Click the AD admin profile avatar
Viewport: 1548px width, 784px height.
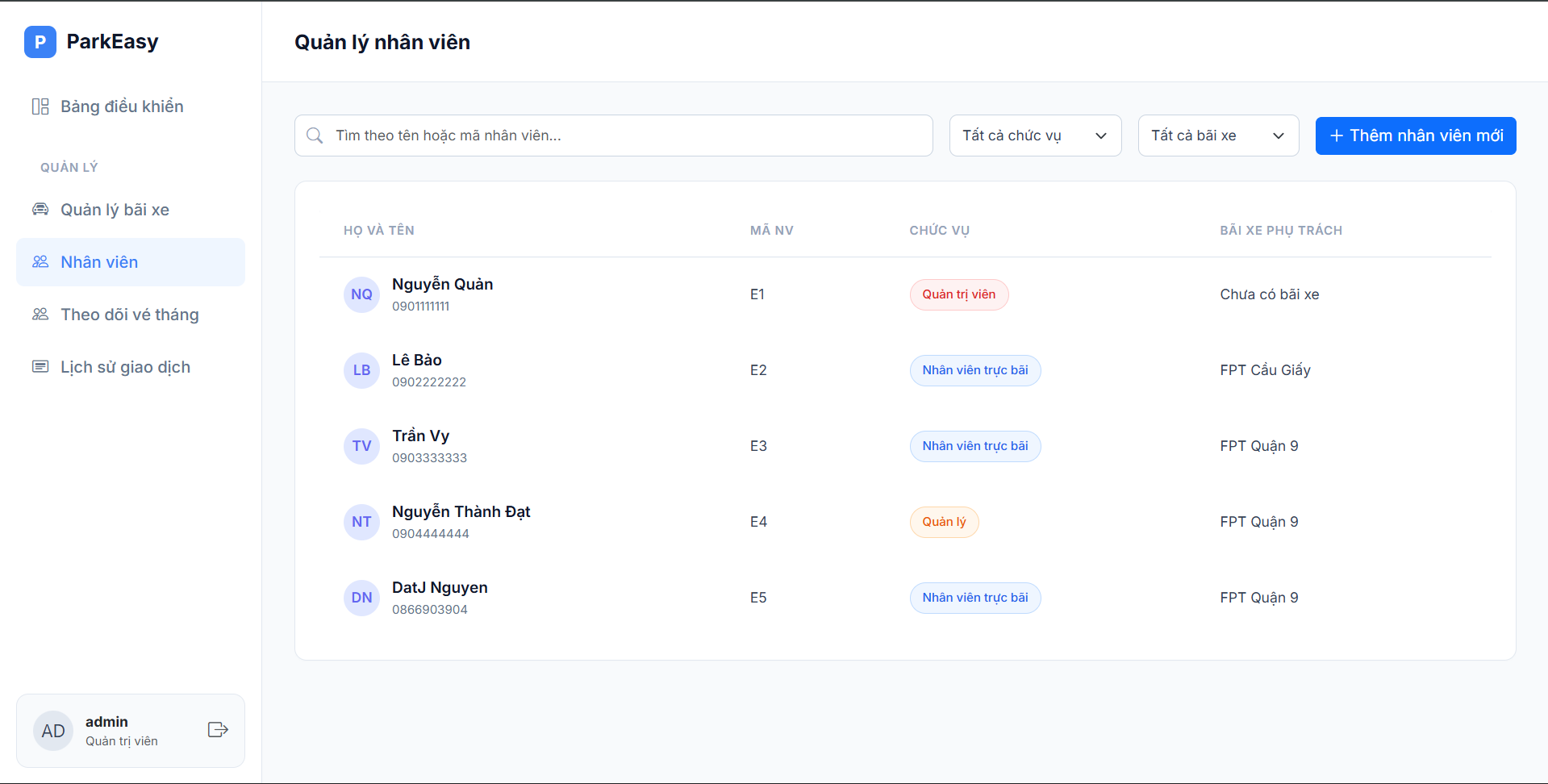click(53, 731)
